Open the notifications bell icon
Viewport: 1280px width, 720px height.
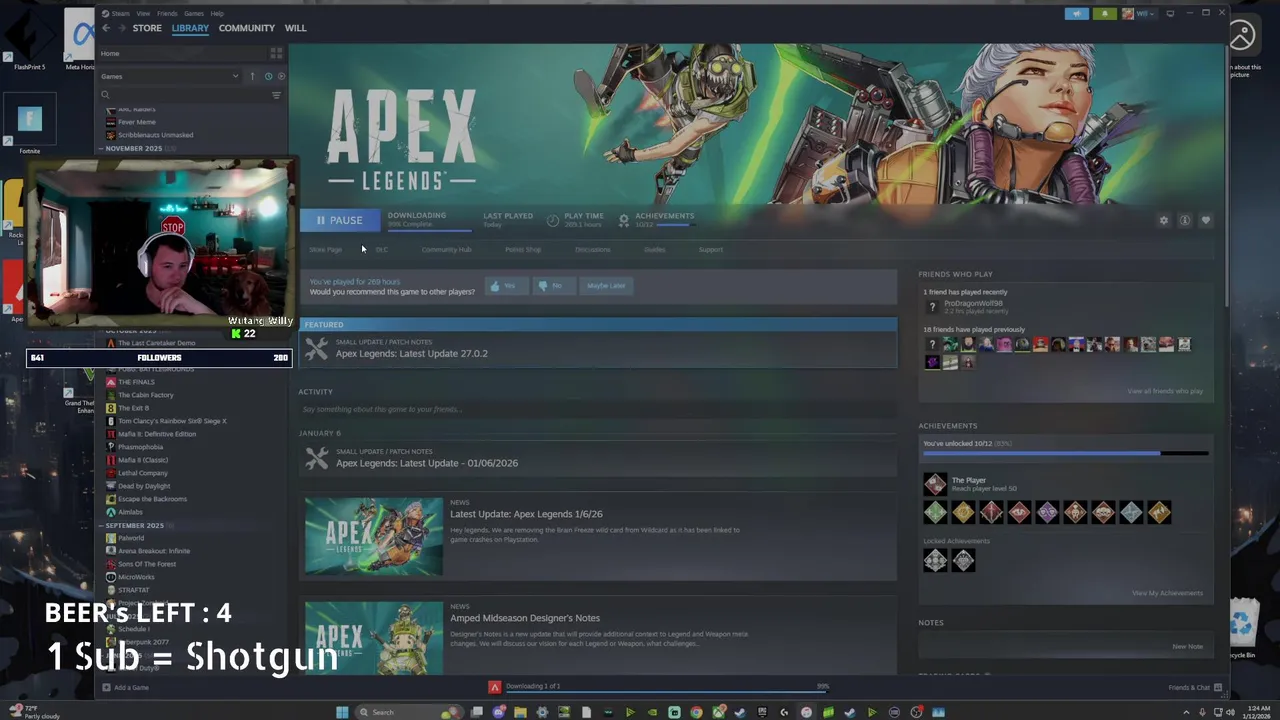pos(1105,13)
